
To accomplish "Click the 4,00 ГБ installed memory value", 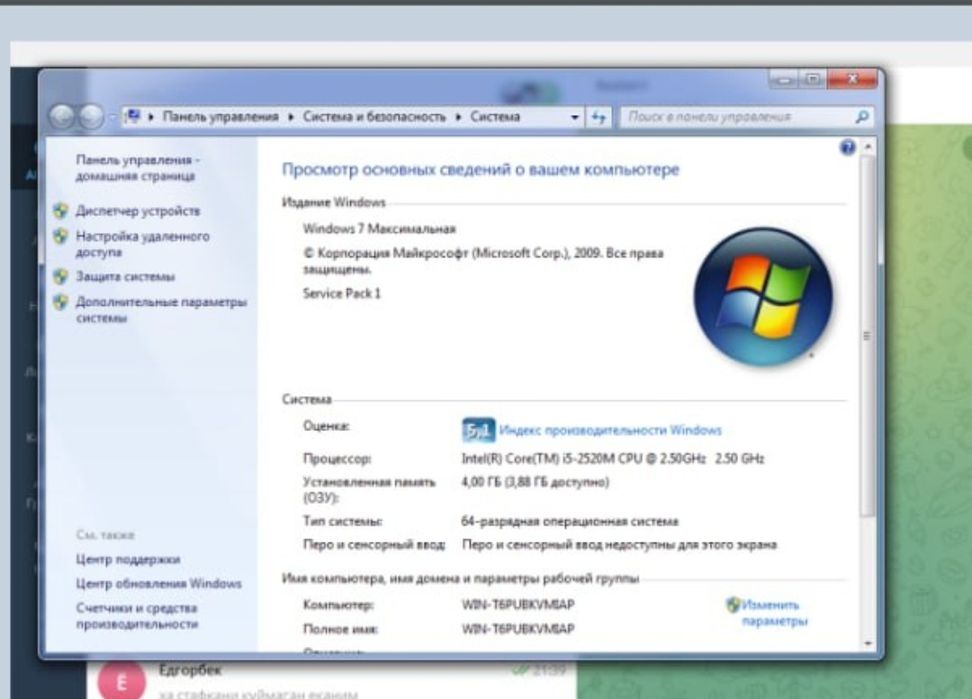I will pos(535,481).
